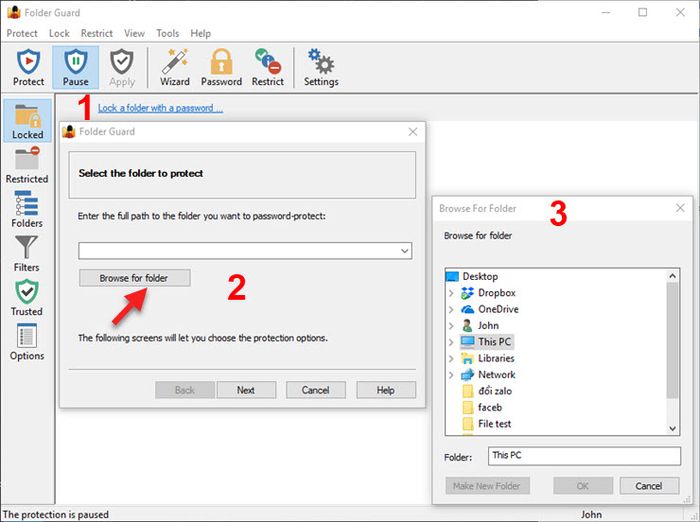Click 'The protection is paused' status text
Screen dimensions: 700x522
coord(56,514)
